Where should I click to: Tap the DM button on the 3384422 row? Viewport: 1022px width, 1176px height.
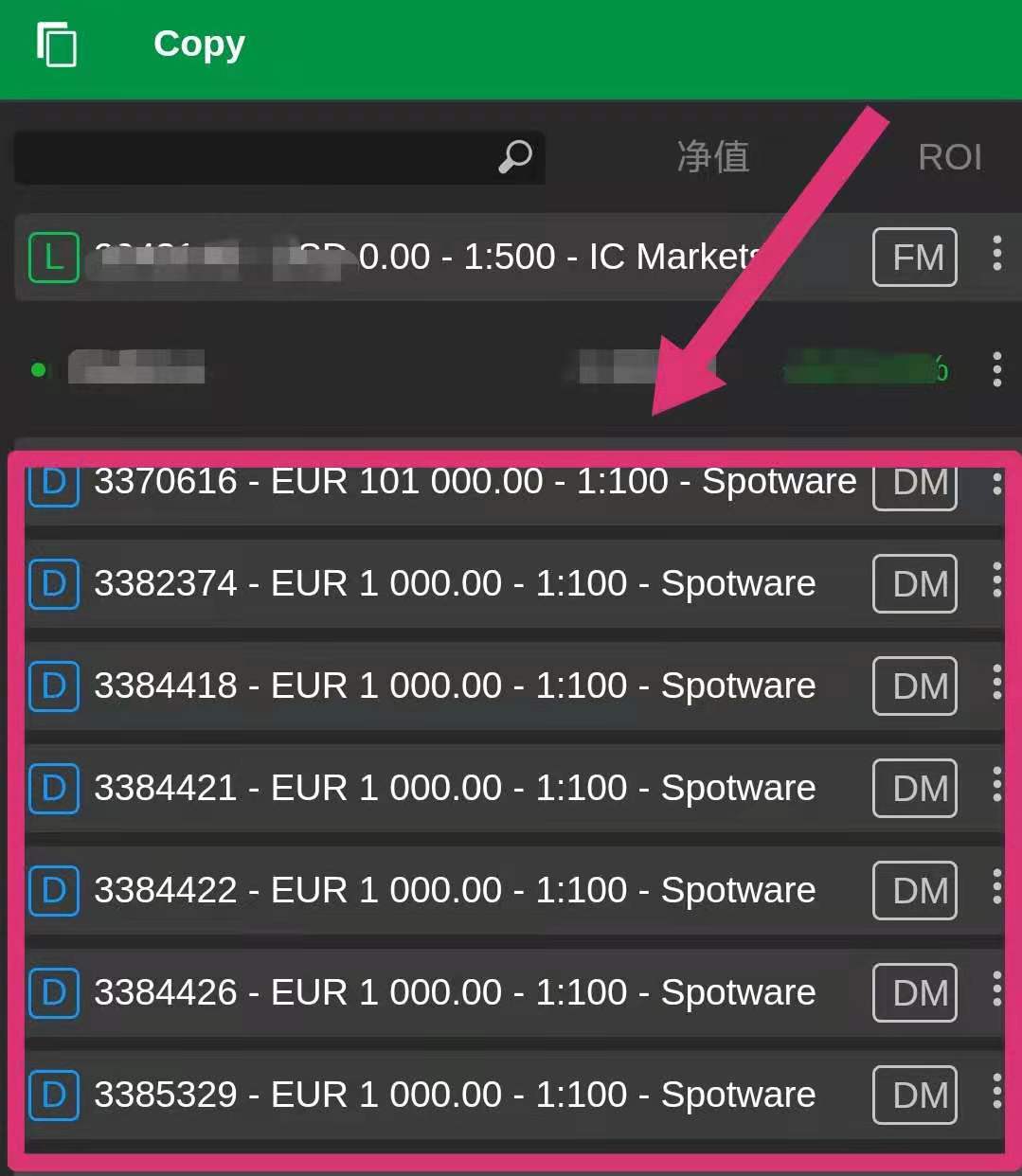coord(915,891)
